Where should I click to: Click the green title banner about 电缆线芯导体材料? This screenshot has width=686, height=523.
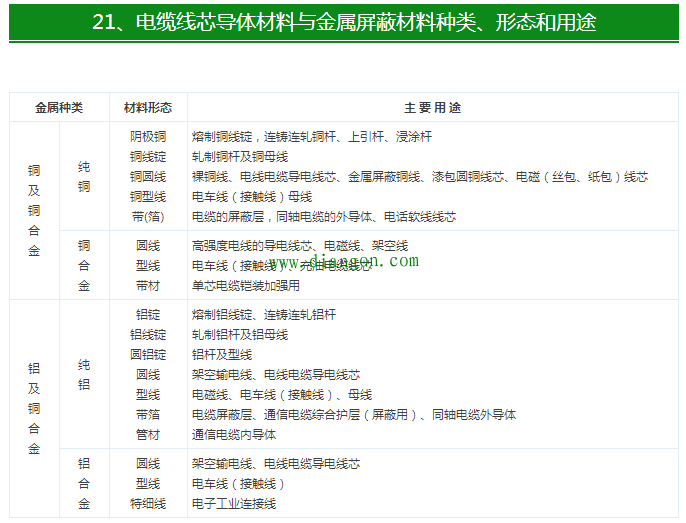click(x=343, y=21)
